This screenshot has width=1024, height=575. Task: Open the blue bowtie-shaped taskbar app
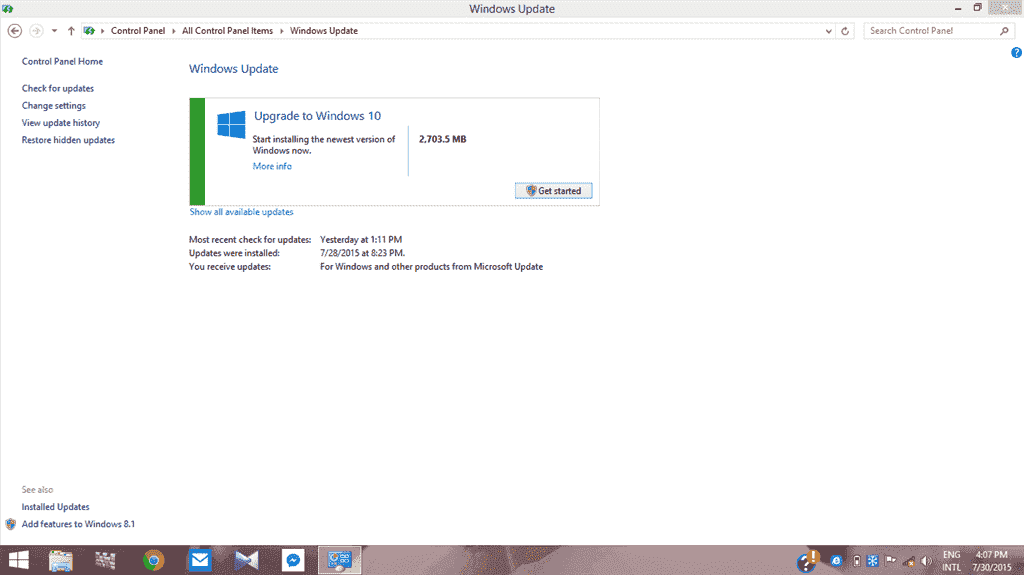pos(247,561)
